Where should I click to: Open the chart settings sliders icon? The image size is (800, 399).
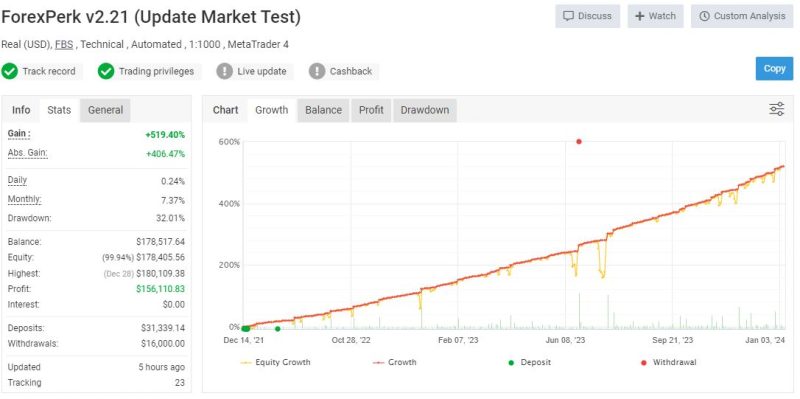click(777, 109)
